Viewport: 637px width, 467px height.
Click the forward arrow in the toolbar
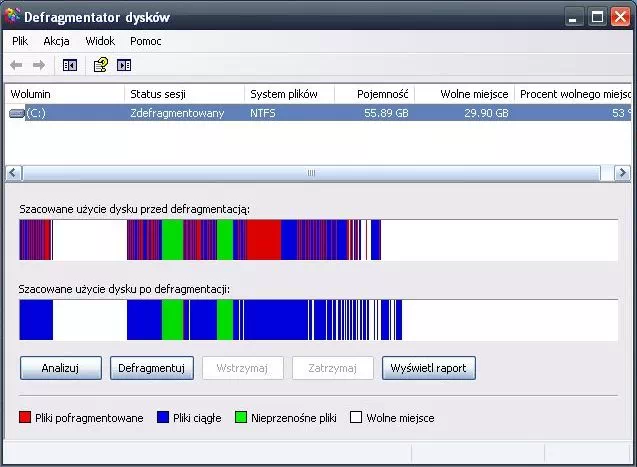click(x=39, y=65)
